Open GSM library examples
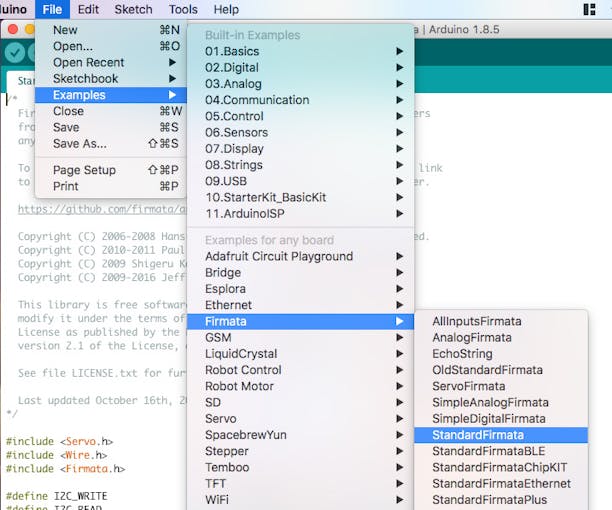Viewport: 612px width, 510px height. coord(301,338)
